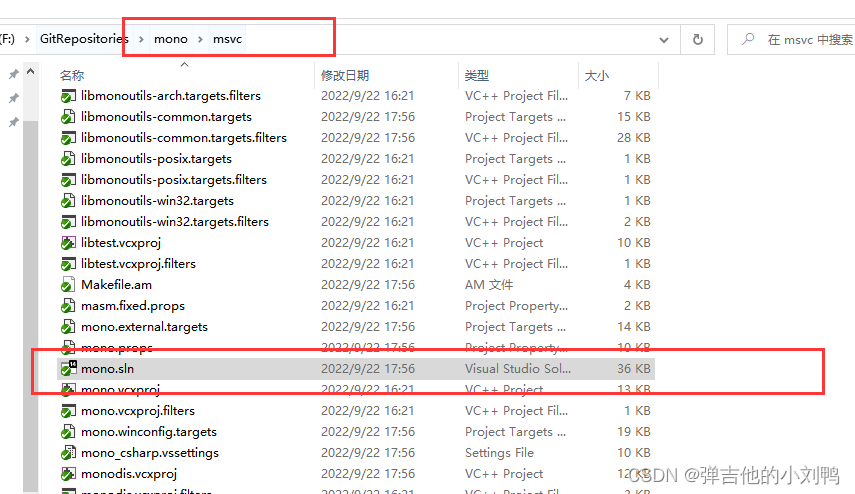Screen dimensions: 855x494
Task: Go to GitRepositories in breadcrumb path
Action: 84,39
